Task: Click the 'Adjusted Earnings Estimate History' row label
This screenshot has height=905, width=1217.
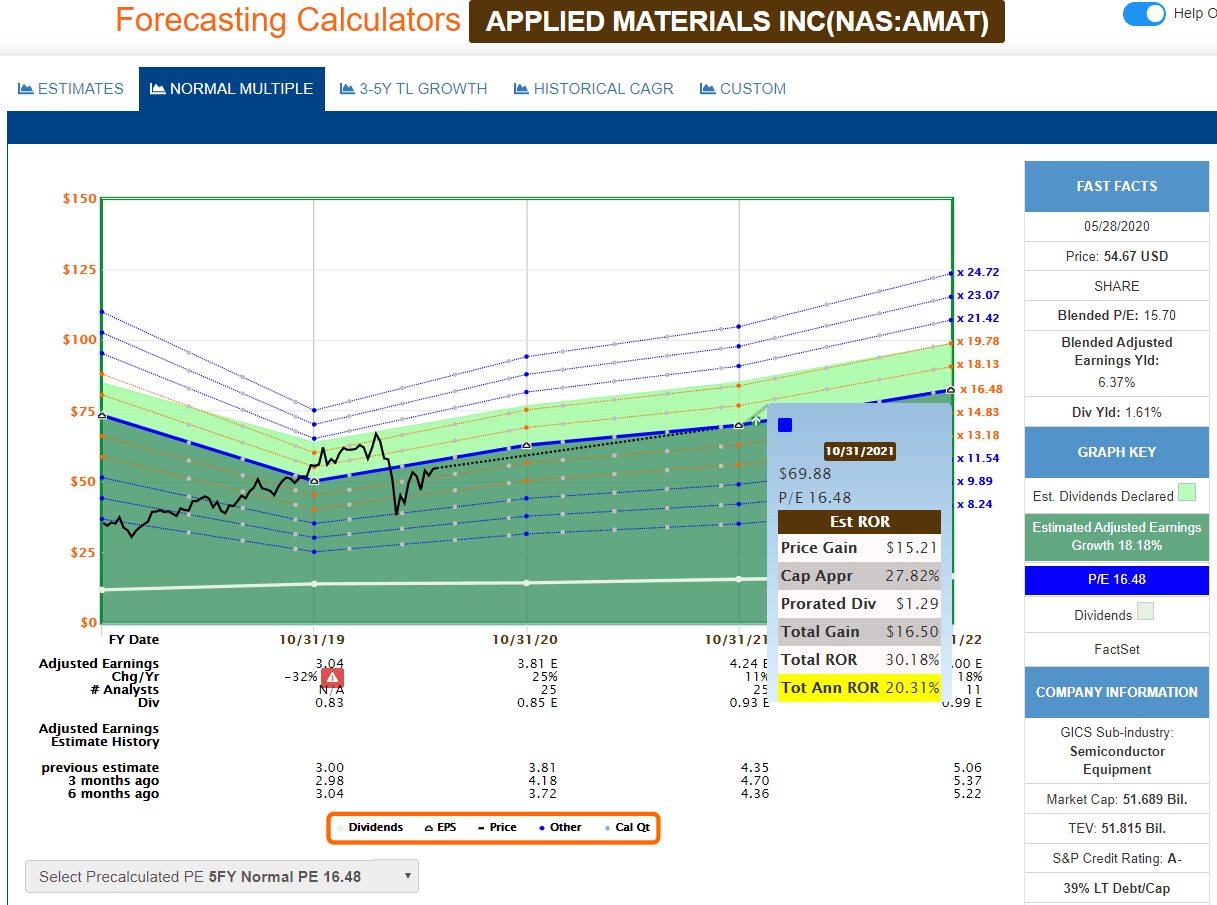Action: pos(99,736)
